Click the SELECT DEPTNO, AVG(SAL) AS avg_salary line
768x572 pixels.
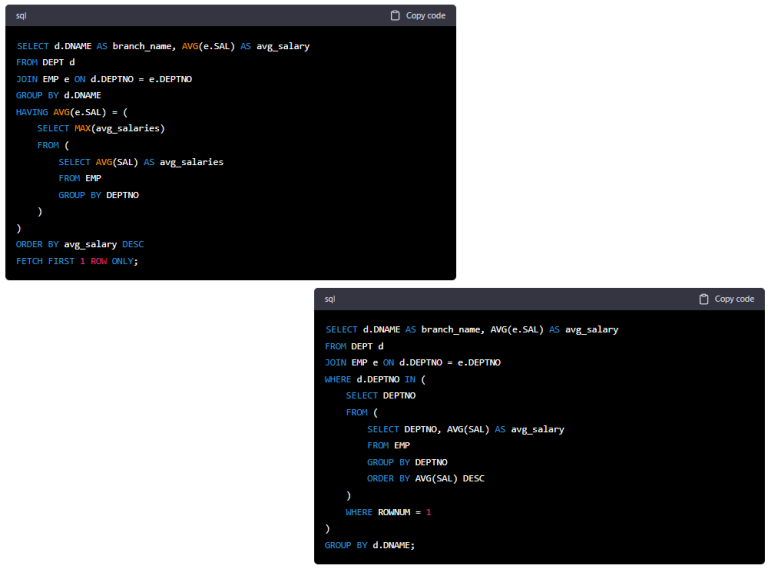pyautogui.click(x=465, y=429)
